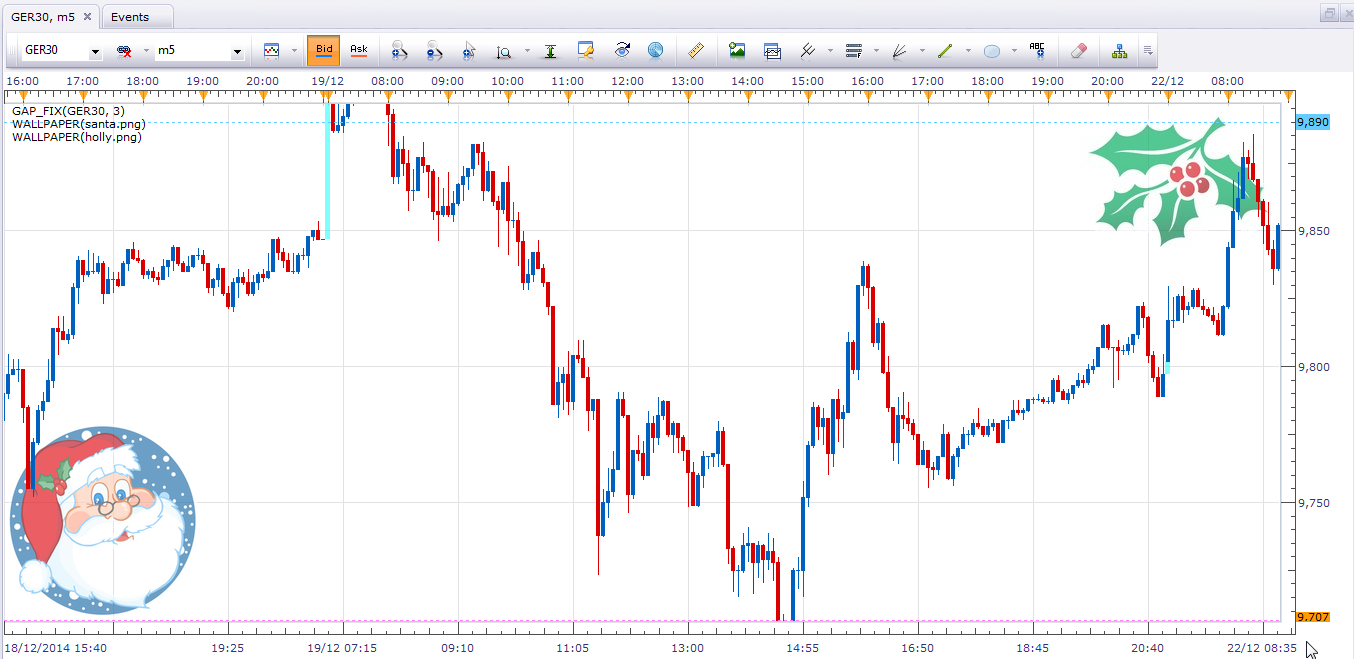
Task: Toggle the Ask price button
Action: tap(359, 50)
